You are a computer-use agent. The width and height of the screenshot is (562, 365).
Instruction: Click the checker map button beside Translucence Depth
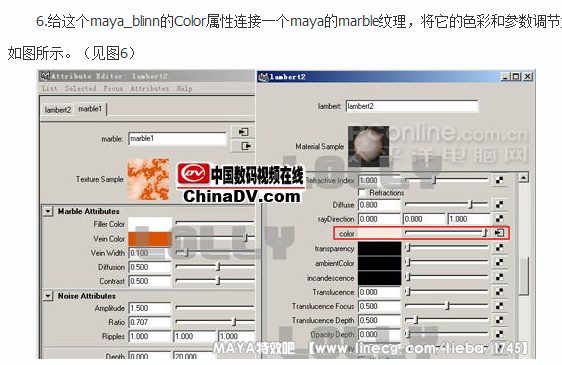tap(500, 320)
